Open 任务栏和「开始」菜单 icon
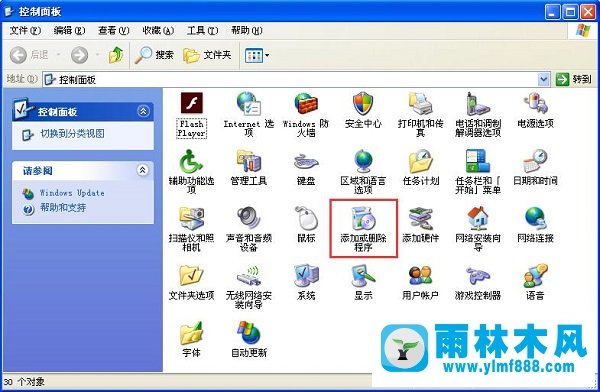 click(x=478, y=172)
